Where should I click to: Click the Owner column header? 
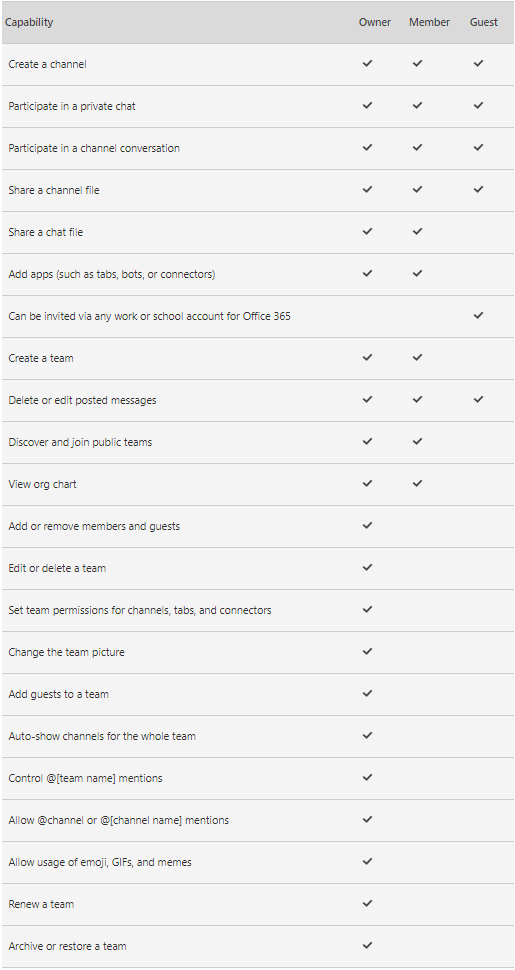(374, 22)
